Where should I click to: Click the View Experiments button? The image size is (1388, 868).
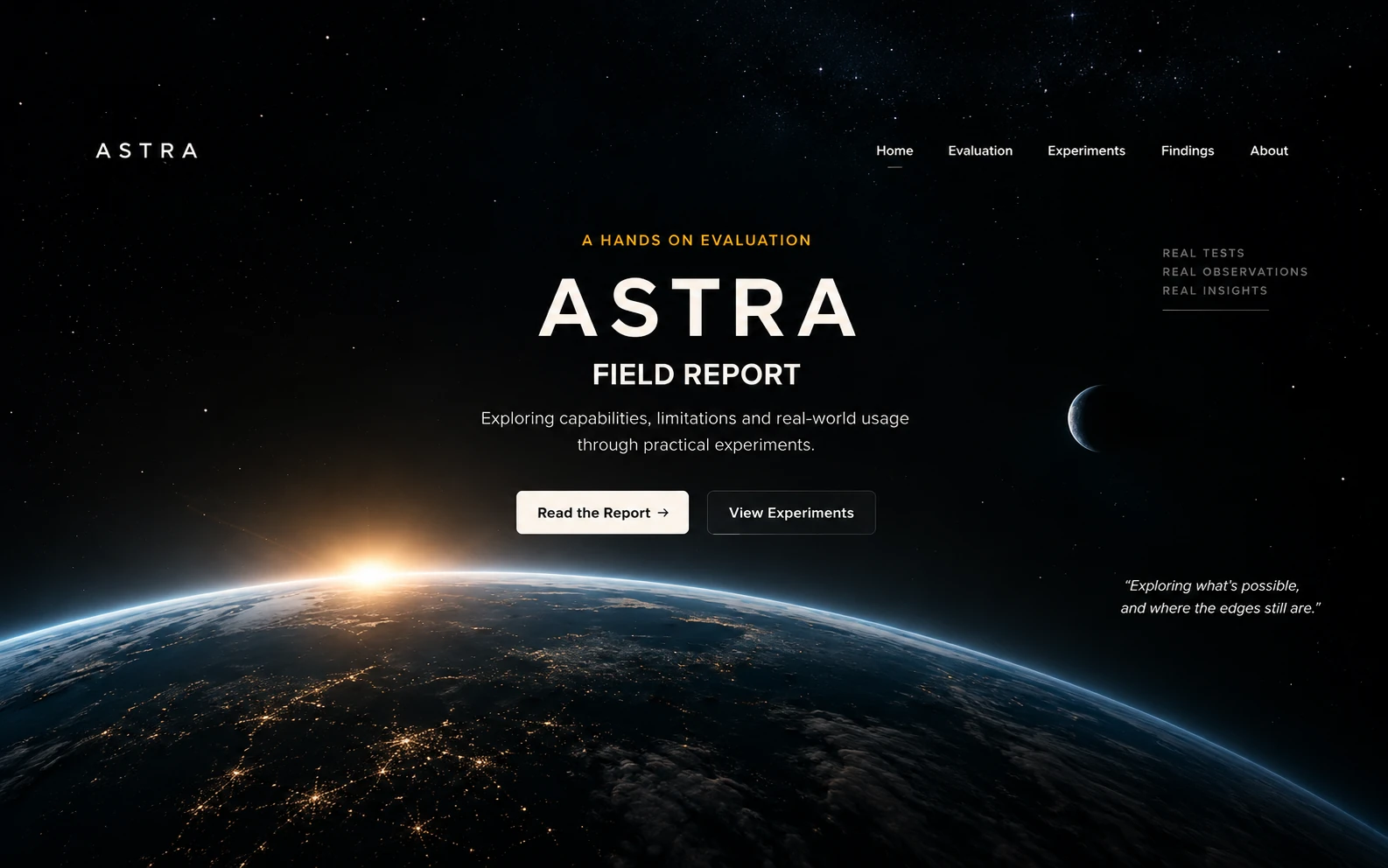coord(791,513)
